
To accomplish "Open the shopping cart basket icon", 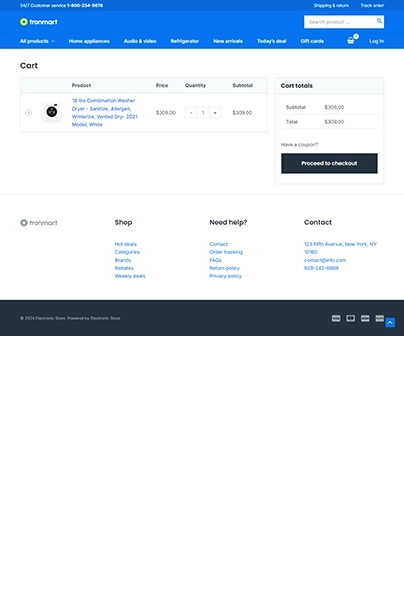I will (x=351, y=41).
